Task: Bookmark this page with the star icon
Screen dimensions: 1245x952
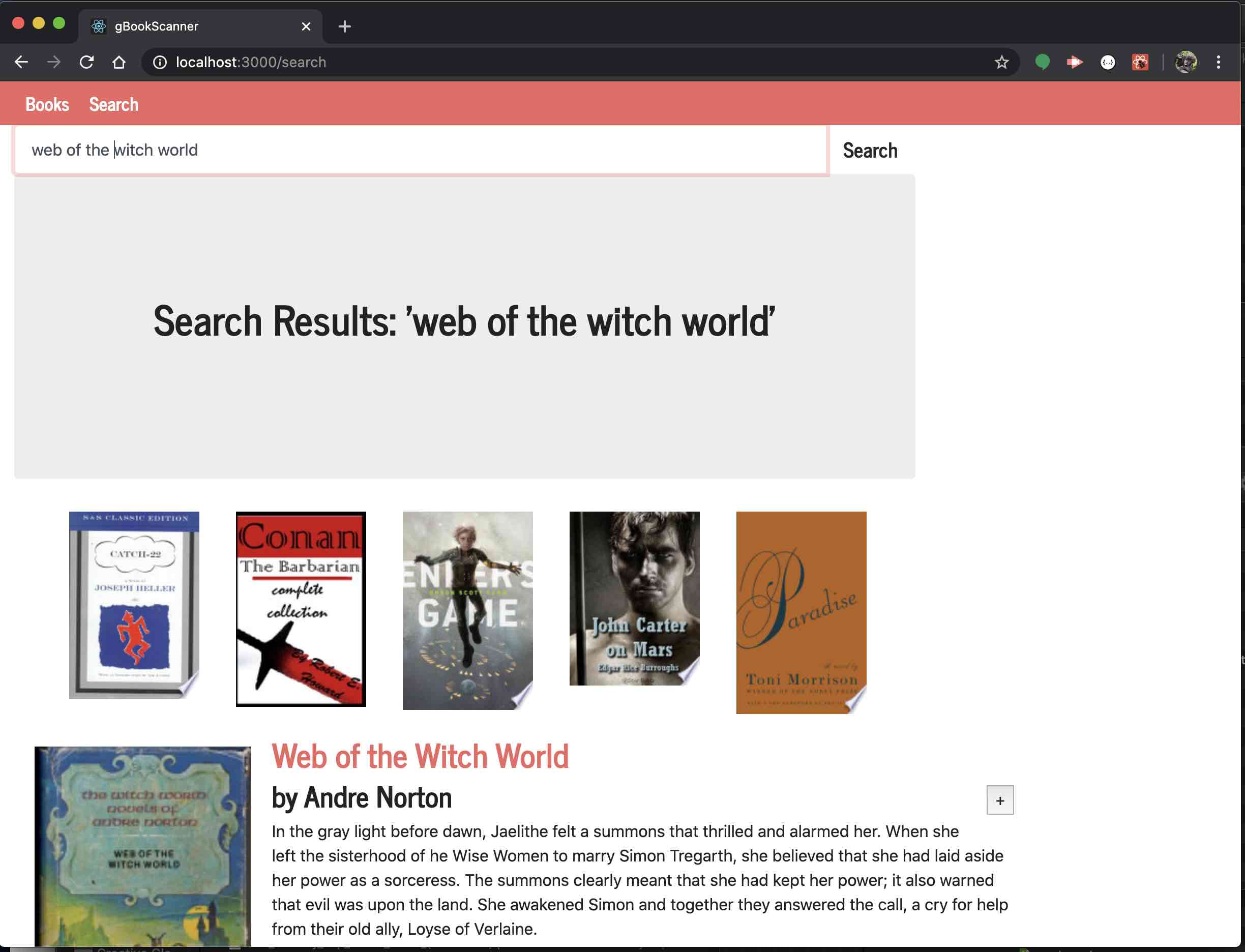Action: (x=1002, y=63)
